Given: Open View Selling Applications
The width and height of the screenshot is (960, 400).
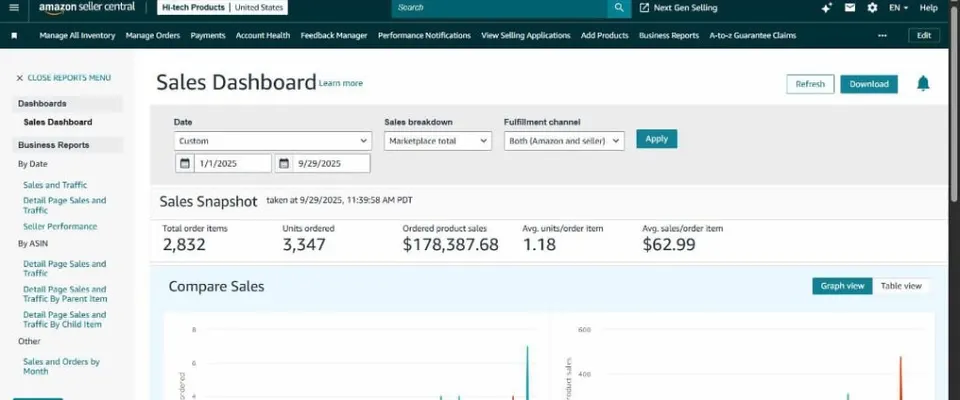Looking at the screenshot, I should (x=526, y=36).
